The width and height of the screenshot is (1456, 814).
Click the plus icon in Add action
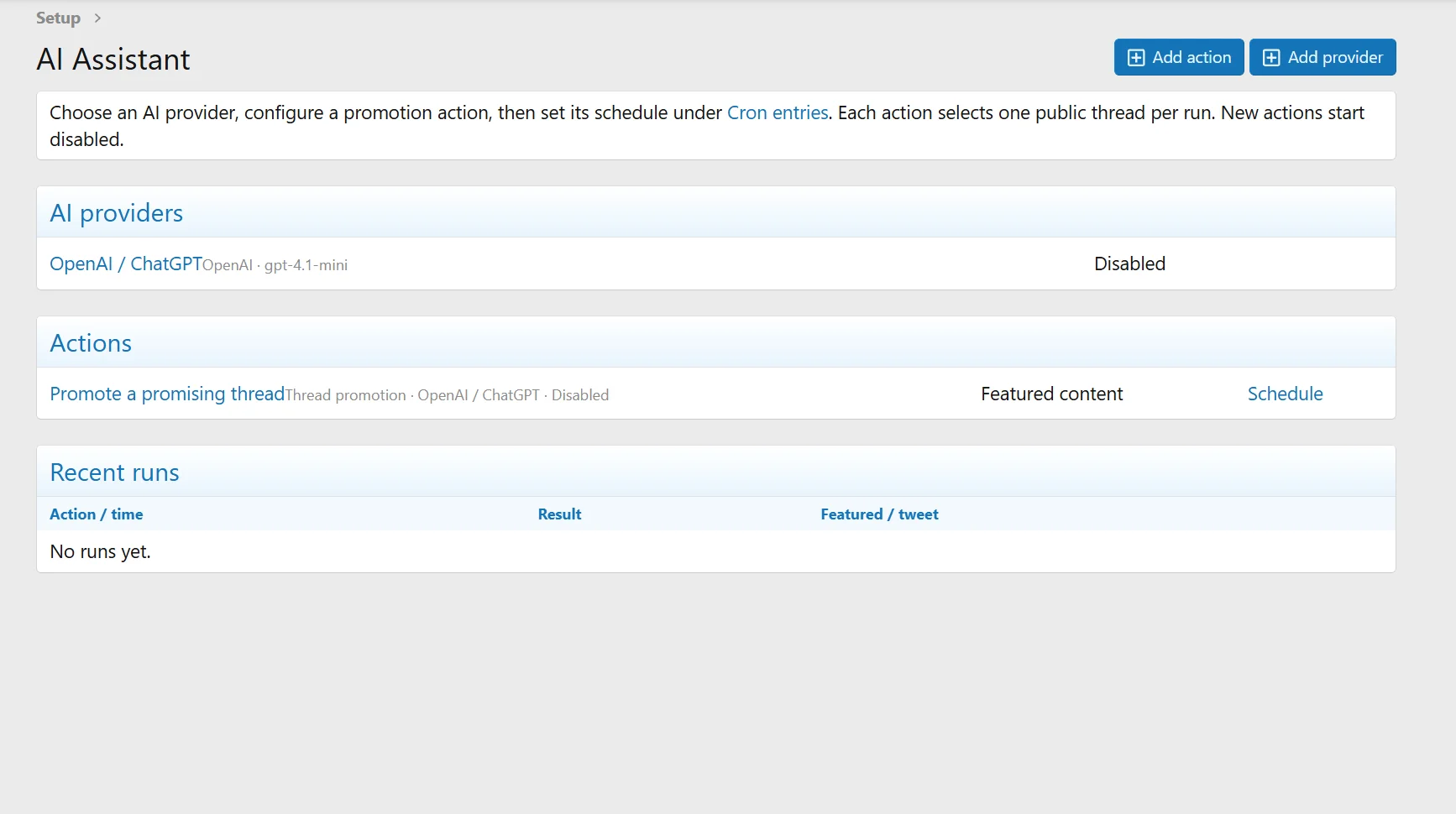coord(1135,58)
